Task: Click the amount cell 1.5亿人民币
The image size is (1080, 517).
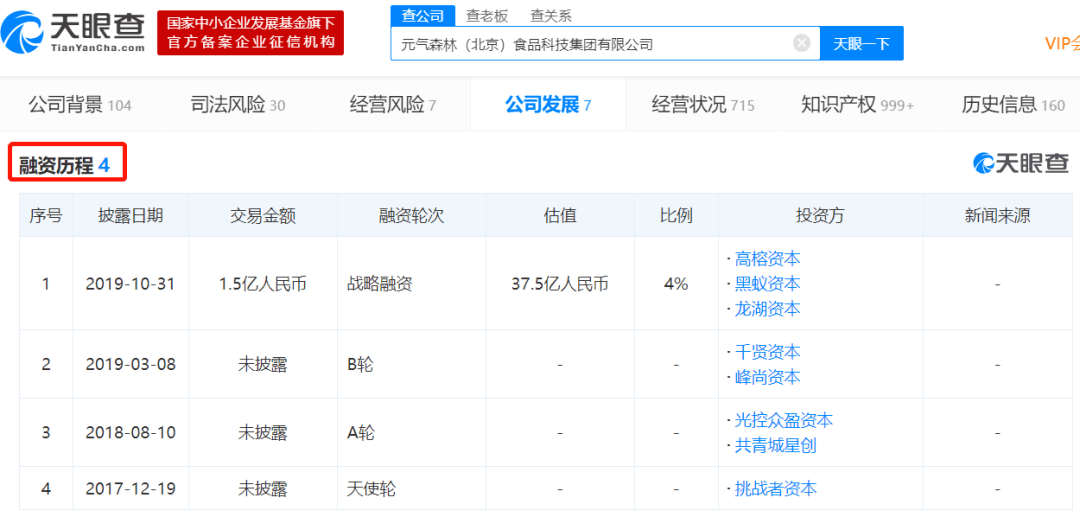Action: [262, 284]
